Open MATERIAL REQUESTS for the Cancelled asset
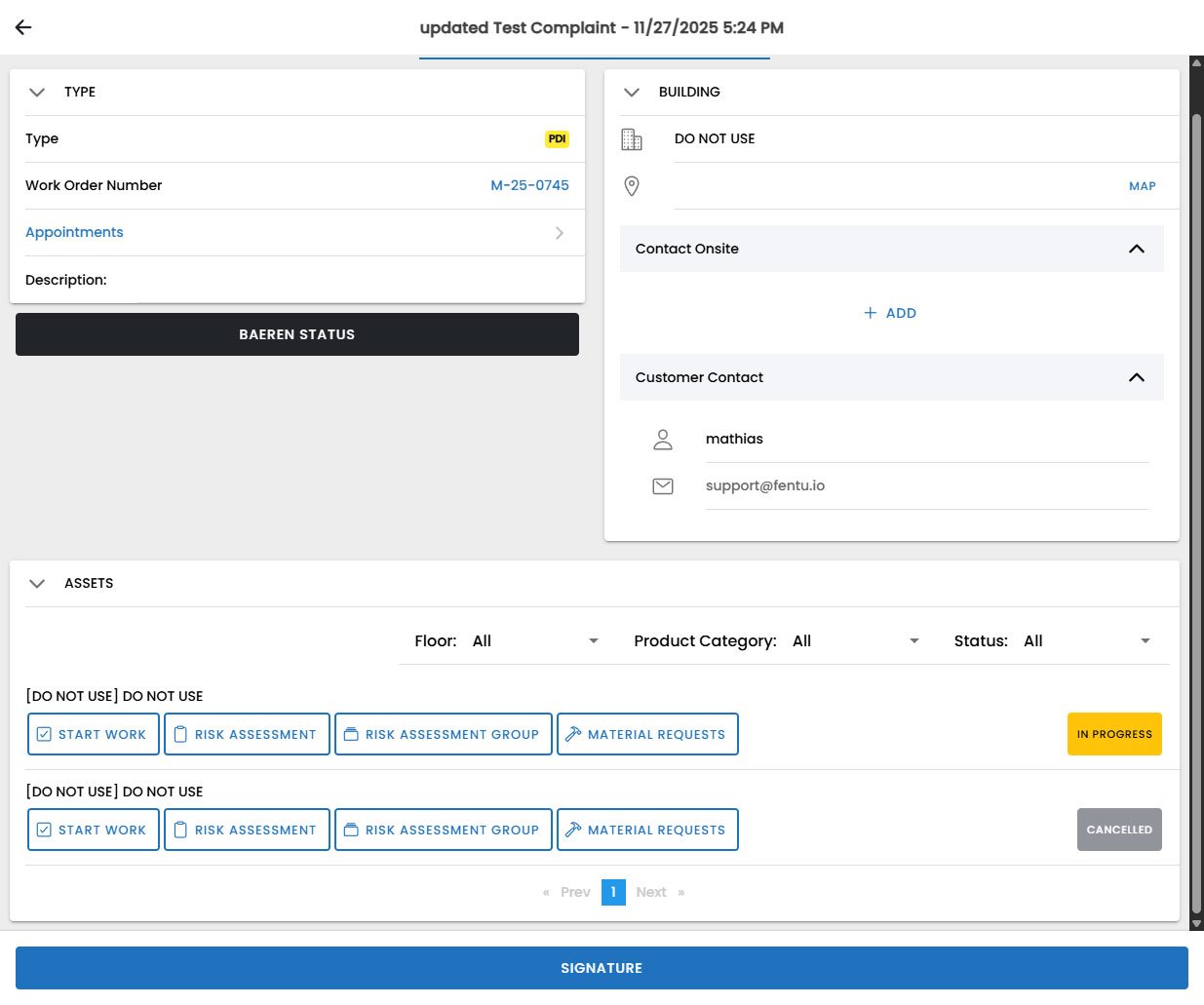This screenshot has width=1204, height=1005. pos(647,830)
